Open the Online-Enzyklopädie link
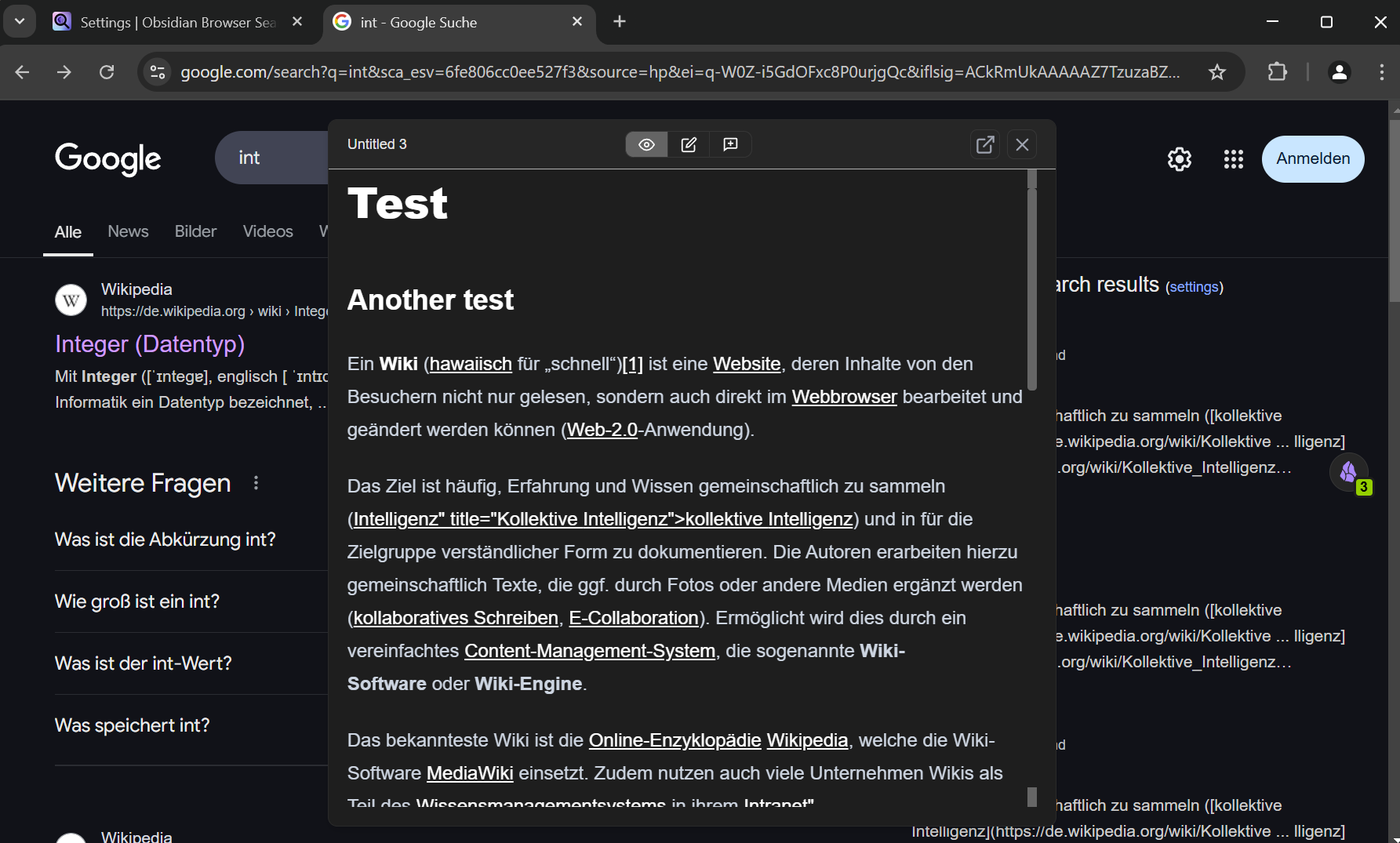This screenshot has width=1400, height=843. pos(675,740)
